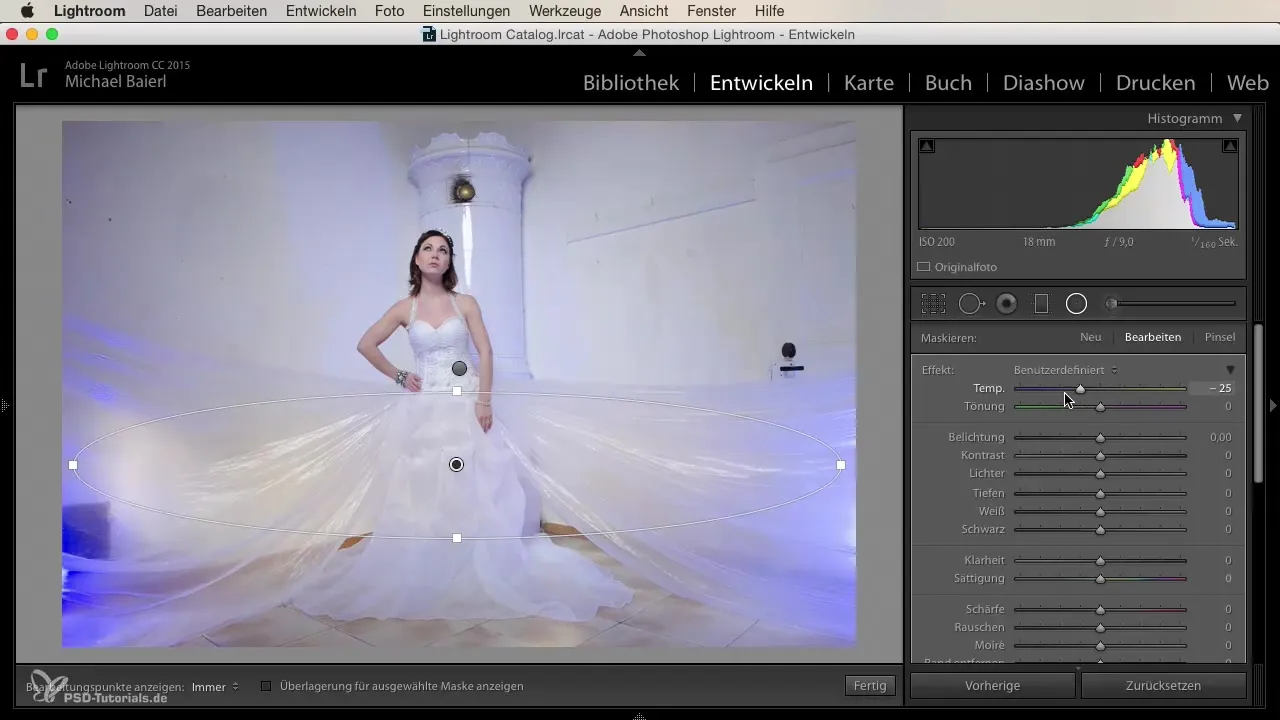This screenshot has height=720, width=1280.
Task: Switch to the Web module
Action: [x=1247, y=83]
